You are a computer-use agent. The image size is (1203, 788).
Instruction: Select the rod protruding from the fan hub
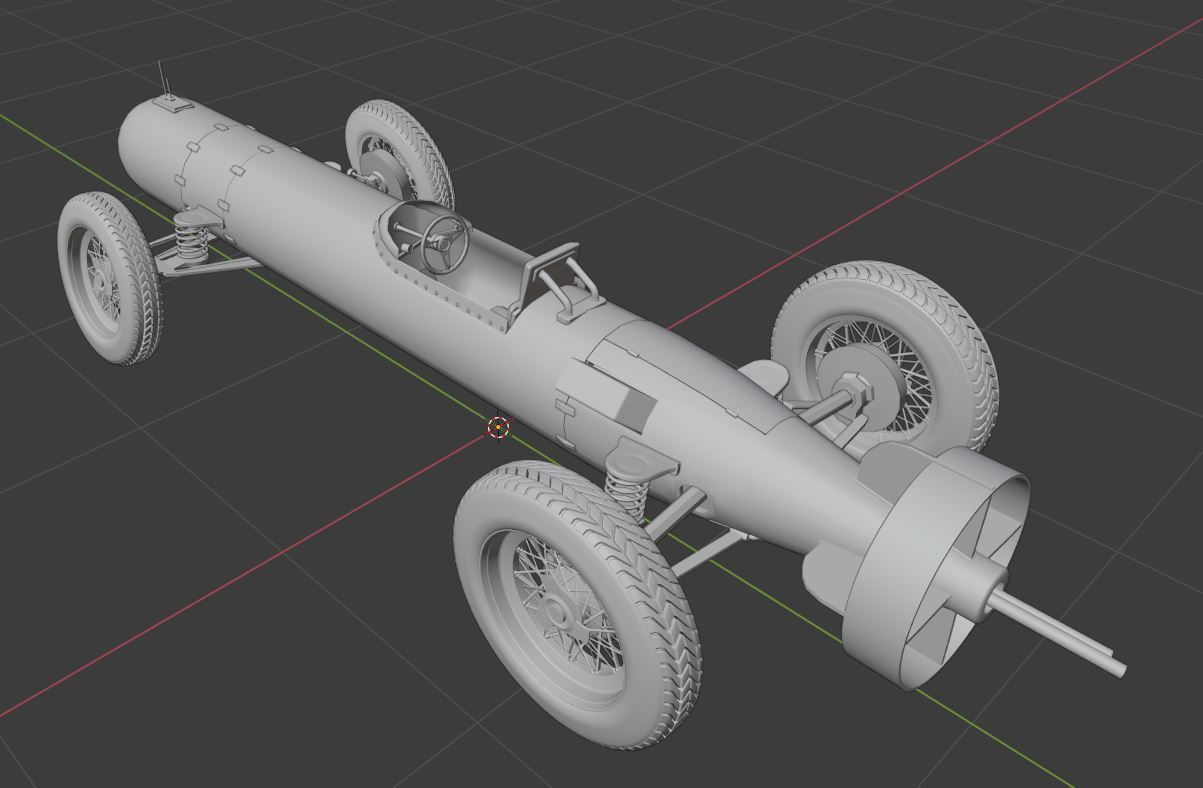[1058, 630]
